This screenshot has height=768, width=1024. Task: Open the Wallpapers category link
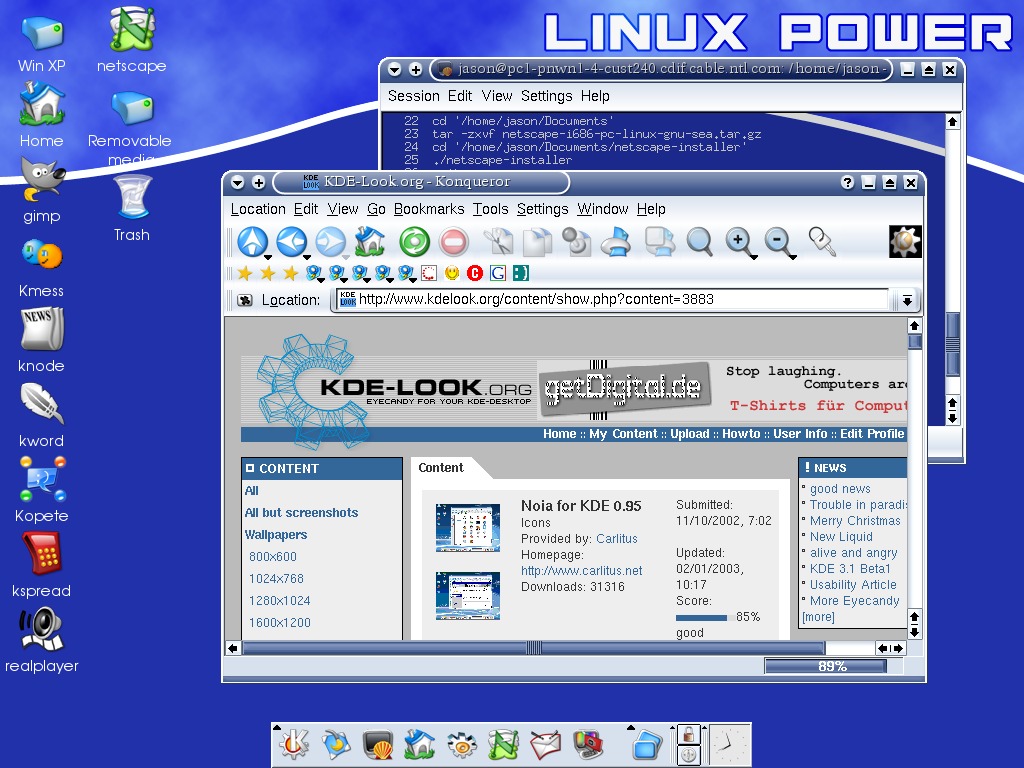276,534
